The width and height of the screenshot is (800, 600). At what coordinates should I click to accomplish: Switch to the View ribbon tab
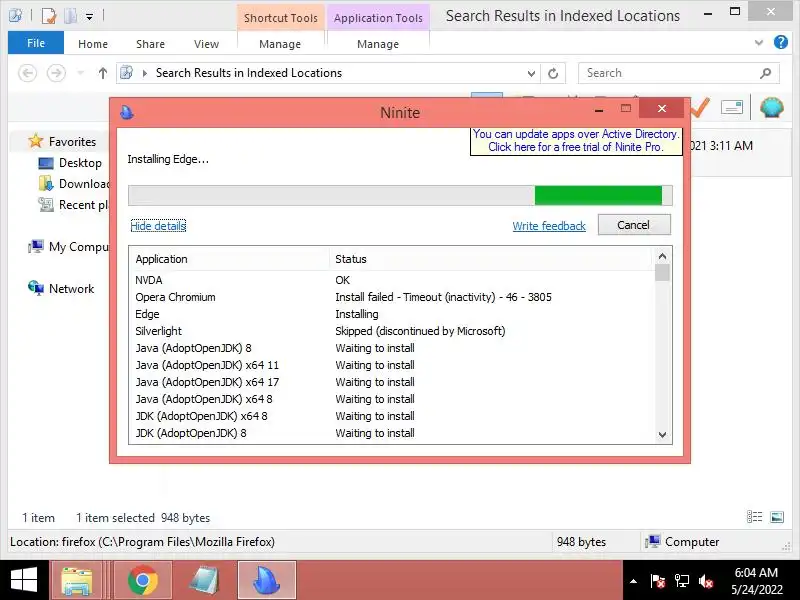click(x=206, y=44)
